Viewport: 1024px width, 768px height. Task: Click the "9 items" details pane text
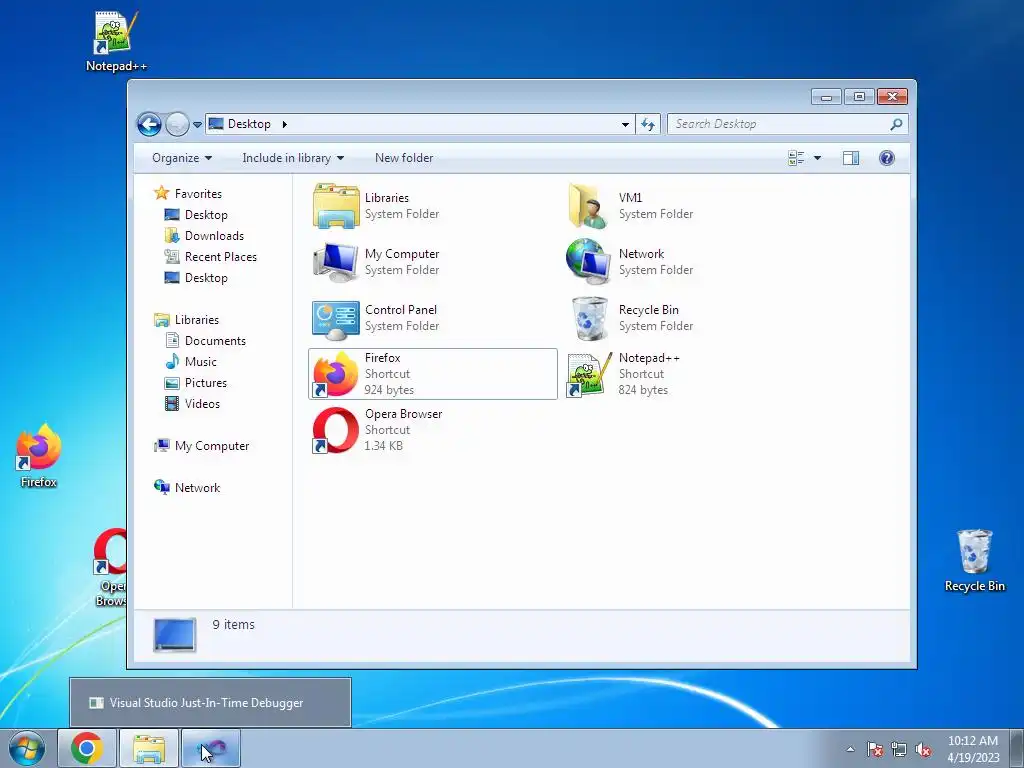pos(234,625)
